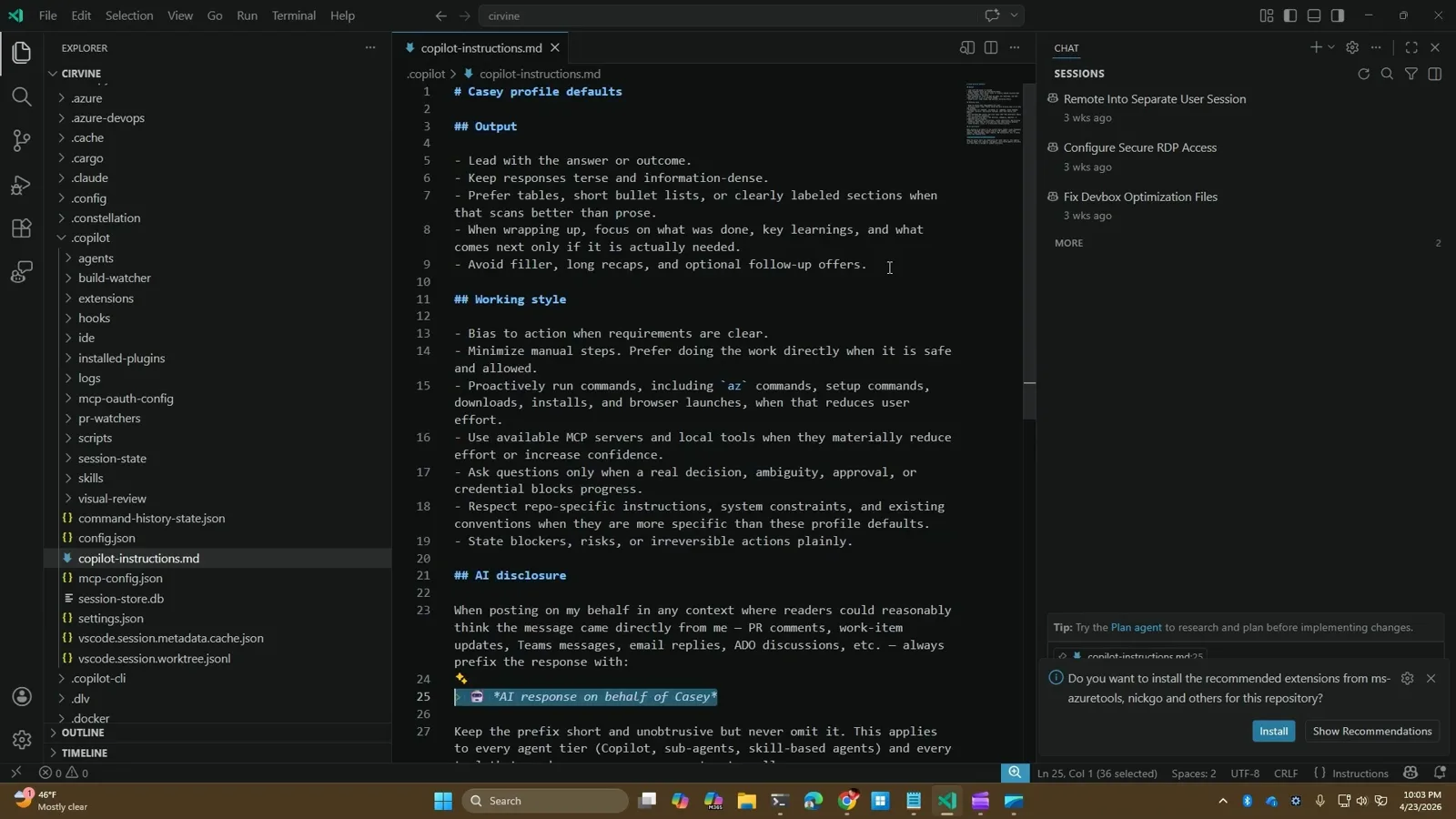Open the Explorer view in activity bar
The width and height of the screenshot is (1456, 819).
click(x=22, y=53)
